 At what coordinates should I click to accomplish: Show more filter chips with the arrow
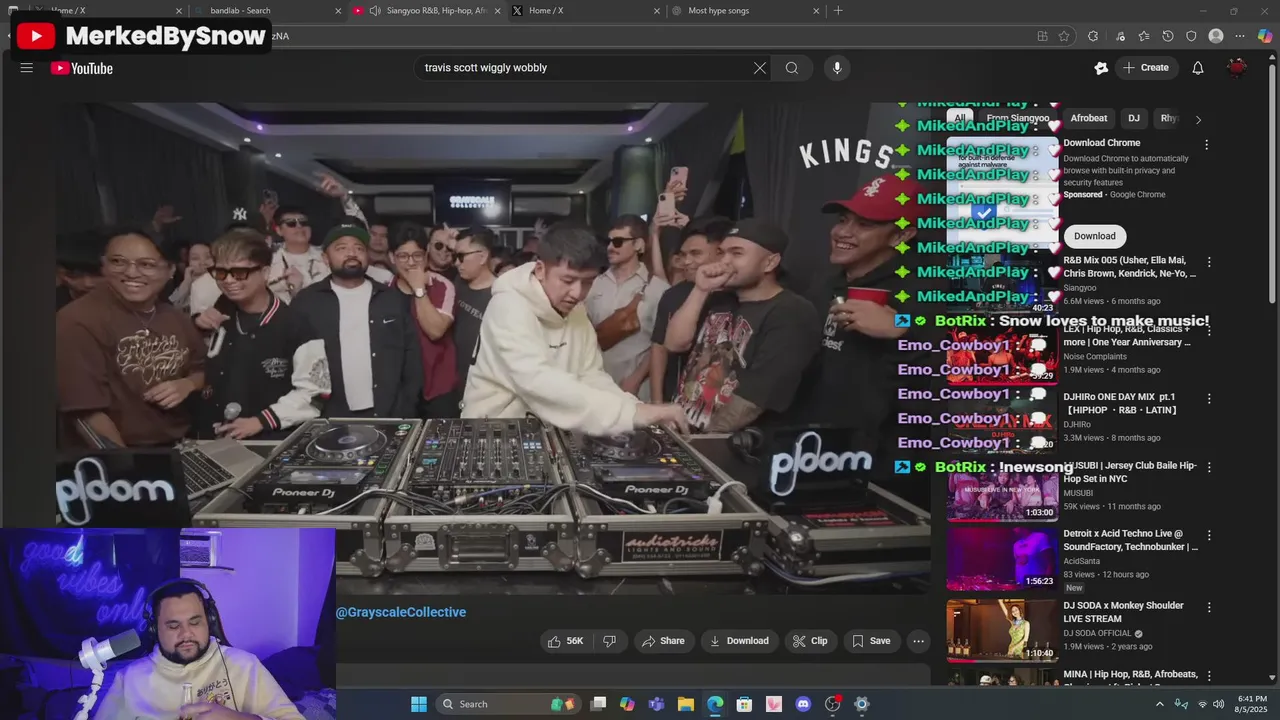point(1198,119)
